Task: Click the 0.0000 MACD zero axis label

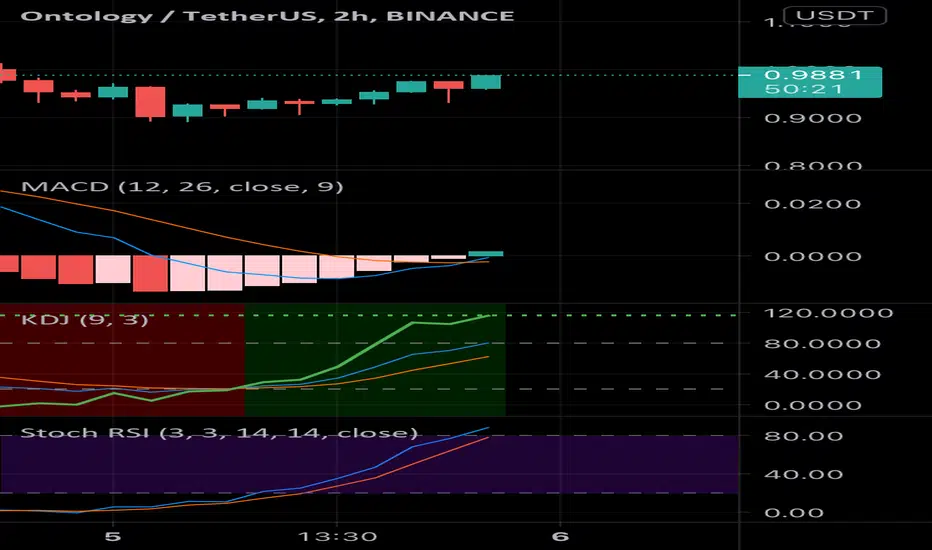Action: [813, 256]
